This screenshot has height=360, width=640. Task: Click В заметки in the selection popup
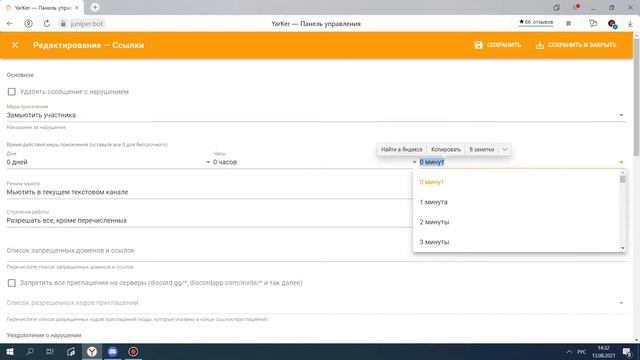[482, 149]
